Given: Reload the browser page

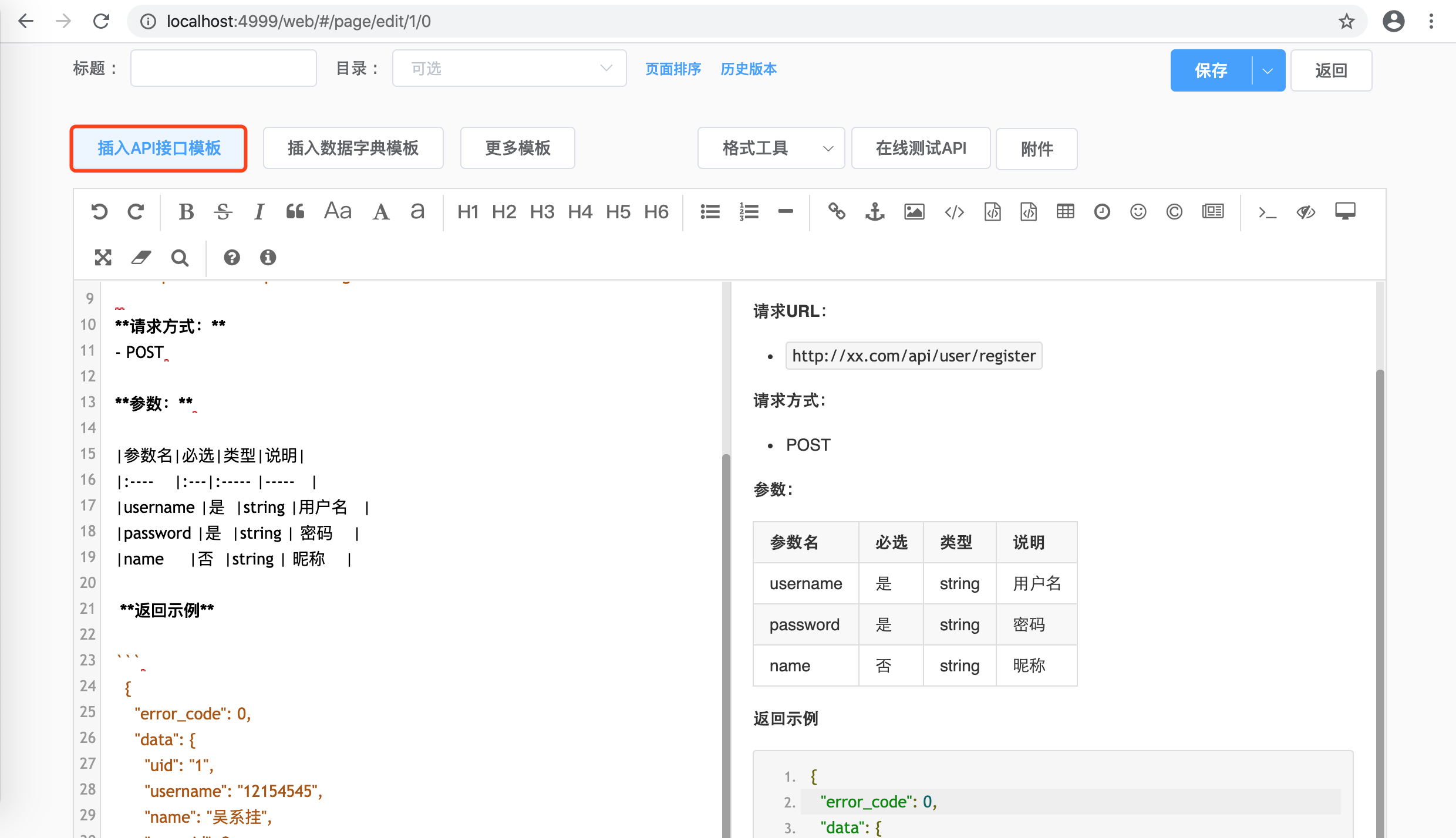Looking at the screenshot, I should click(x=101, y=22).
